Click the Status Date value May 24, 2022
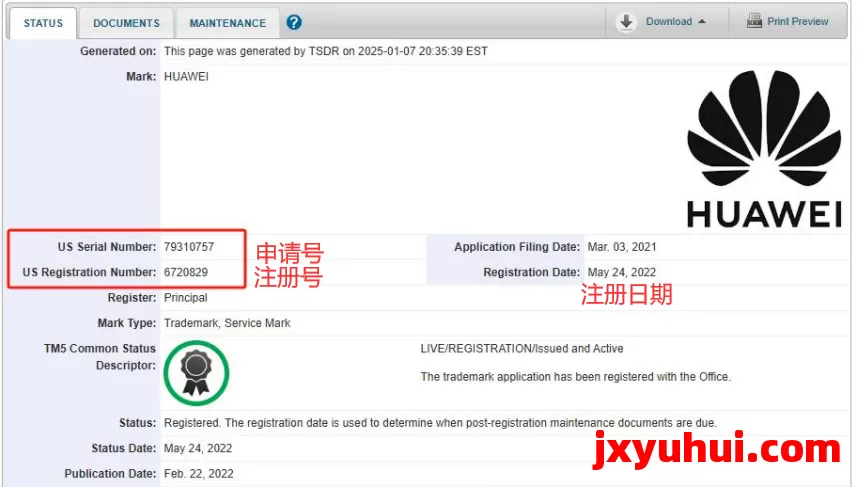Viewport: 857px width, 487px height. click(198, 448)
